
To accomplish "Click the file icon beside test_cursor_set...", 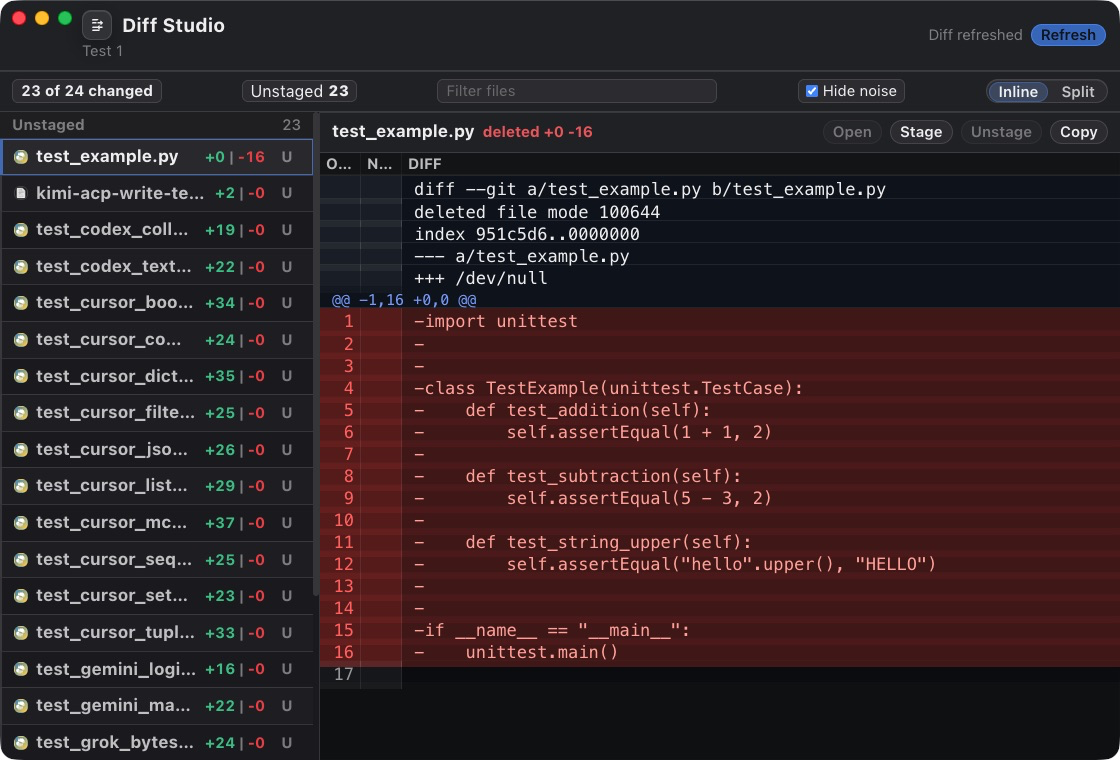I will 21,596.
